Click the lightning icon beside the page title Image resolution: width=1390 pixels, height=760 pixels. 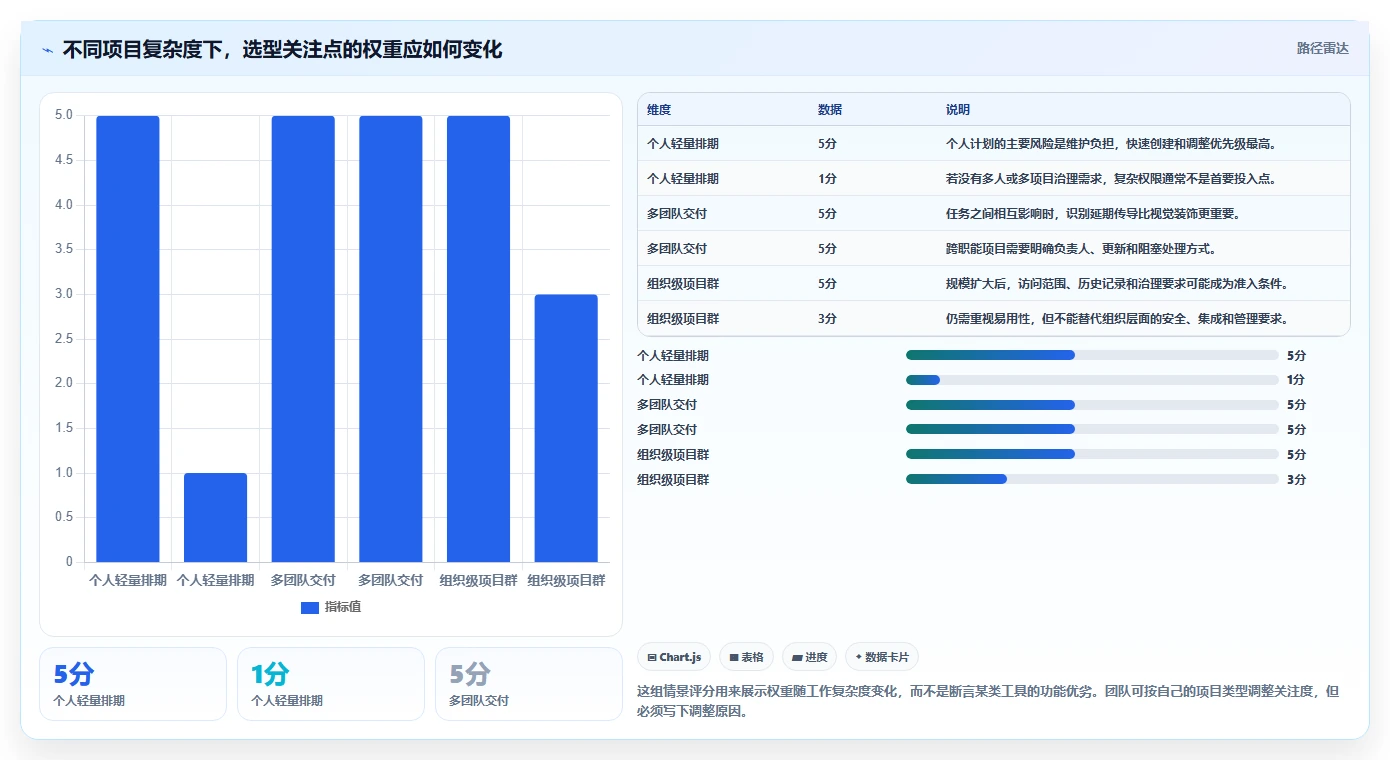(47, 49)
